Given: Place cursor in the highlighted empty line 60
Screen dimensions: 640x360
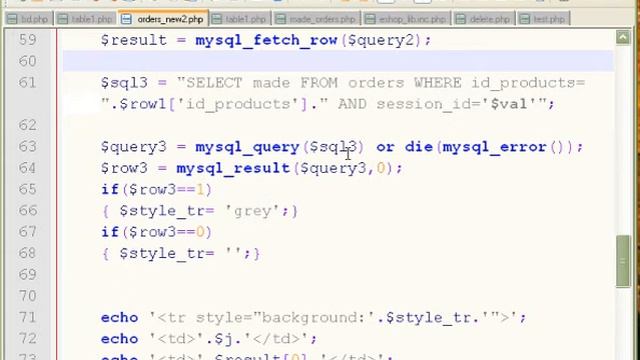Looking at the screenshot, I should pyautogui.click(x=338, y=61).
